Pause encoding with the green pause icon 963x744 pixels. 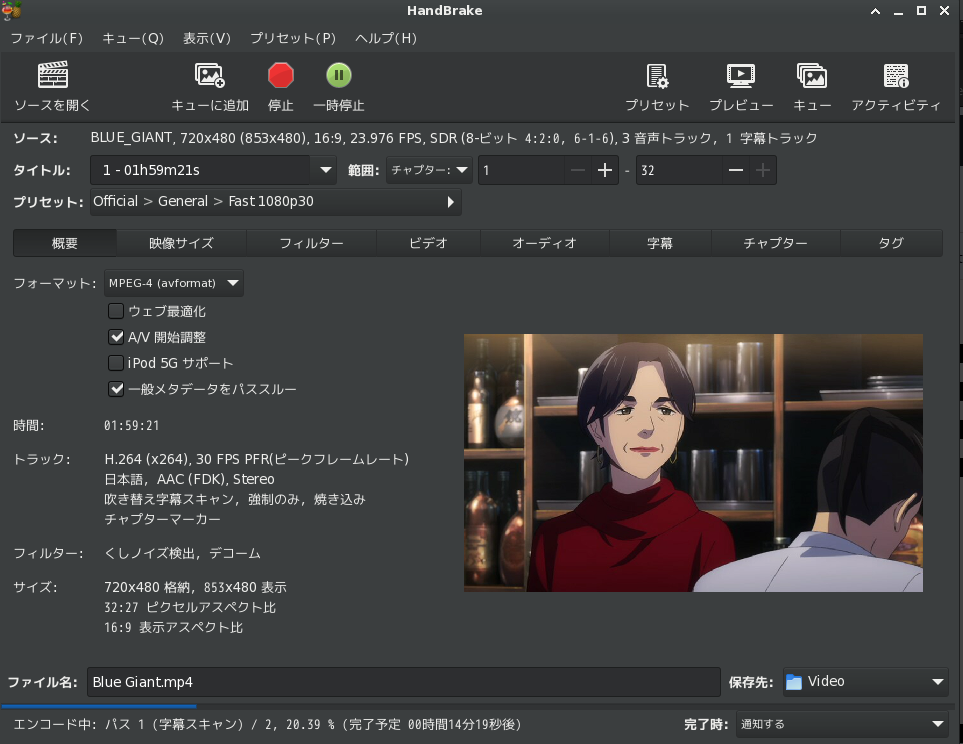(x=338, y=76)
